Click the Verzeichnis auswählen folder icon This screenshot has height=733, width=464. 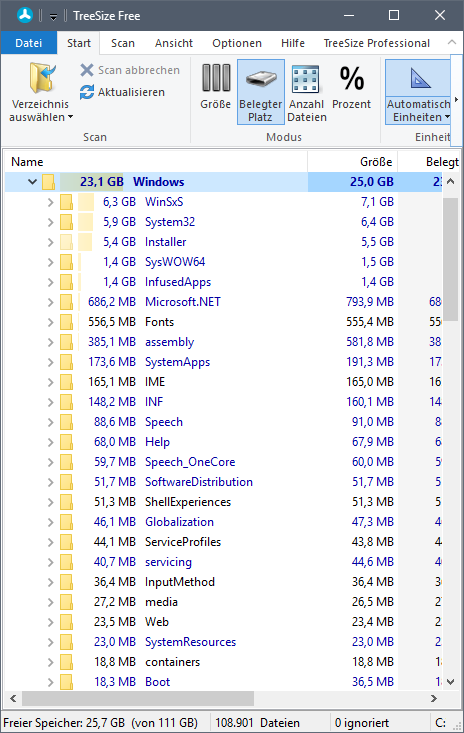(41, 78)
